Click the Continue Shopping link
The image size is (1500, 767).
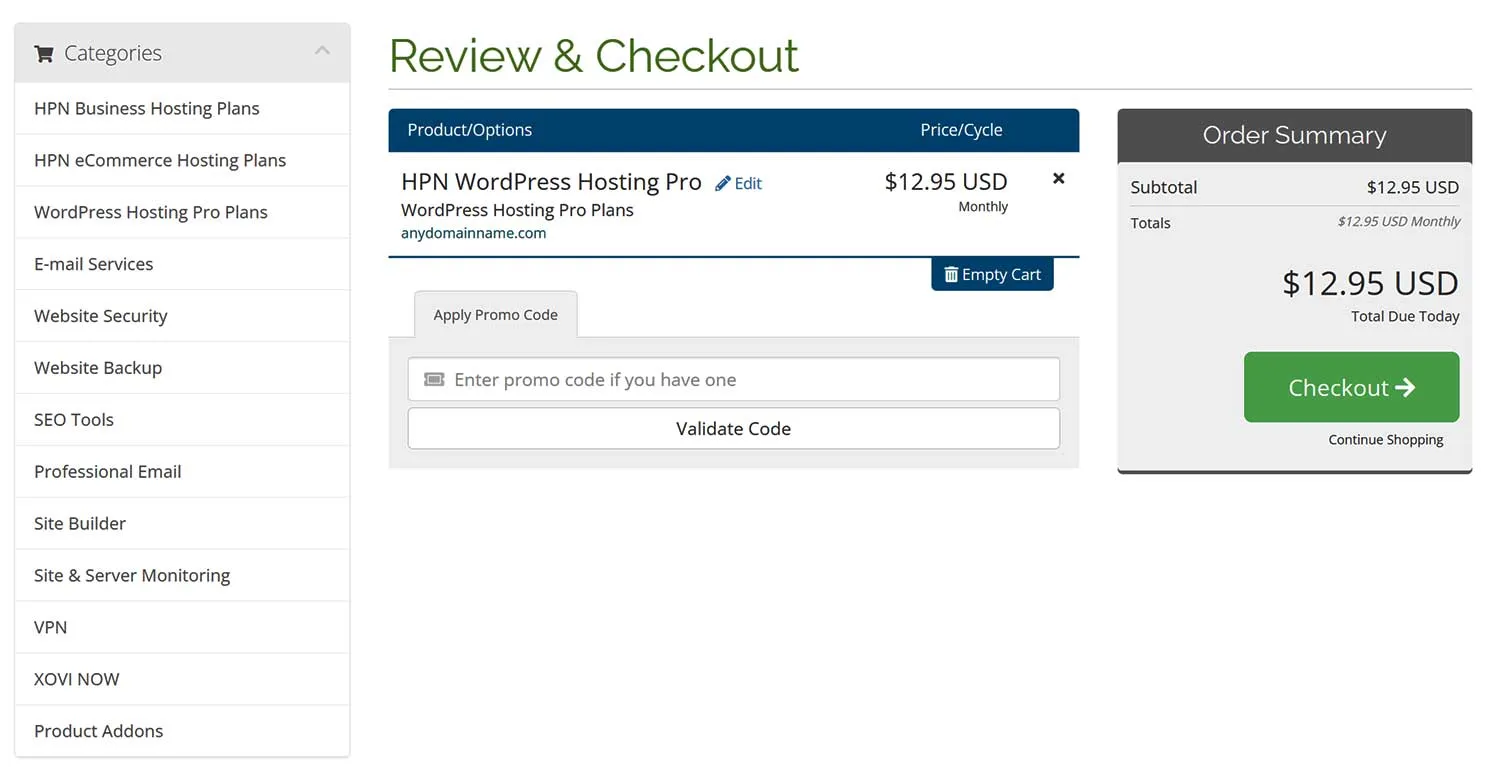1385,440
